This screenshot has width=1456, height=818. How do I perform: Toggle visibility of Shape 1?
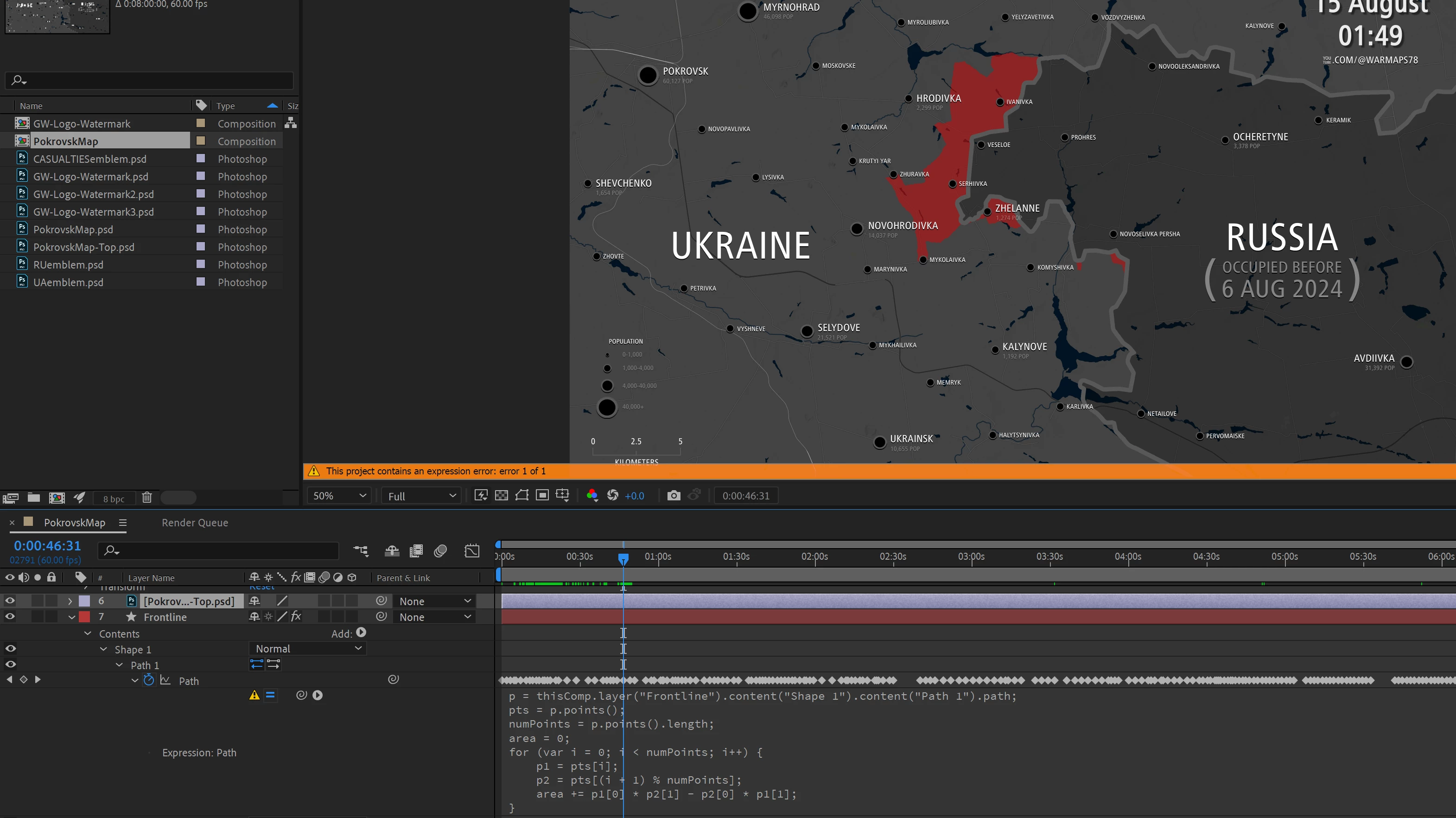point(10,649)
